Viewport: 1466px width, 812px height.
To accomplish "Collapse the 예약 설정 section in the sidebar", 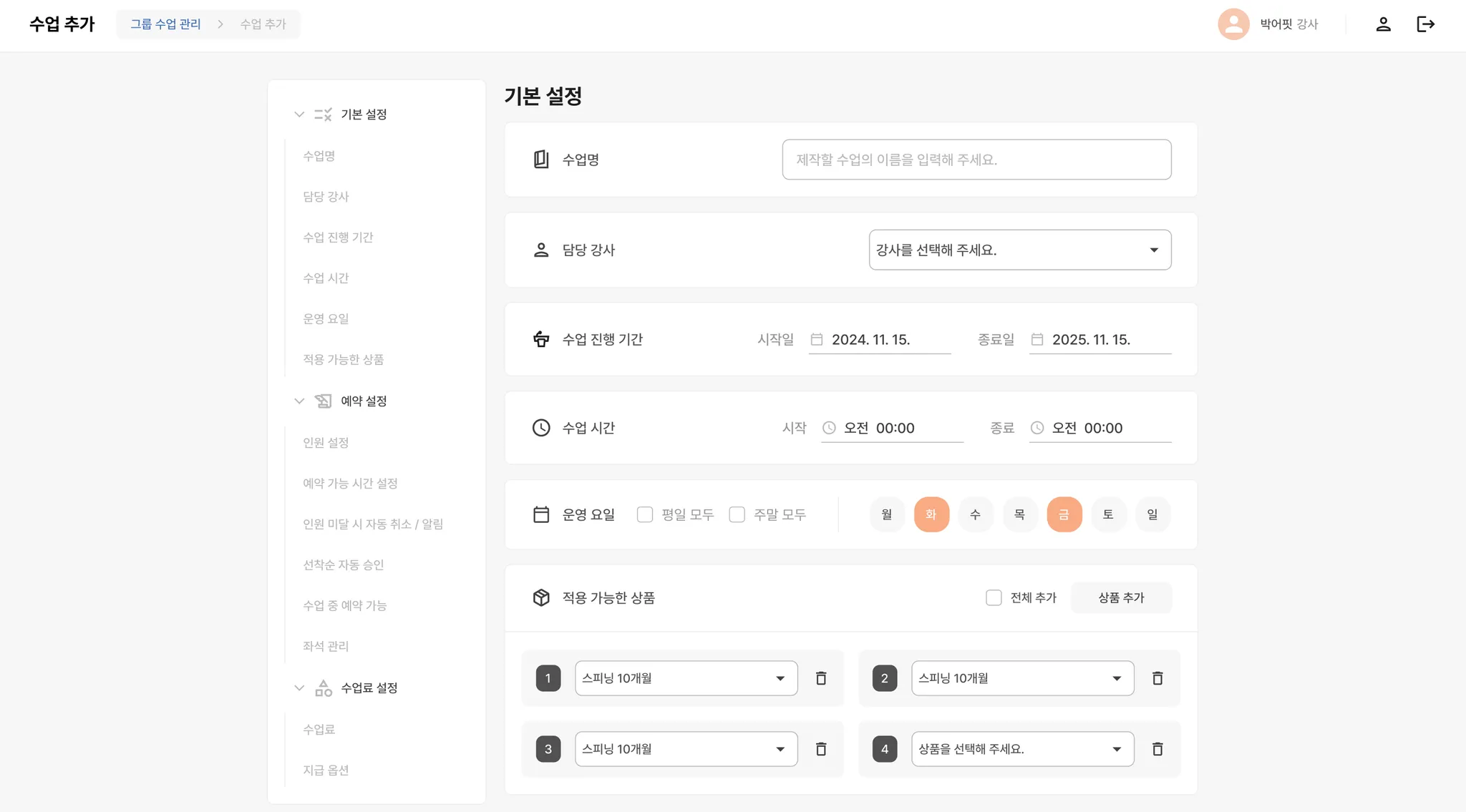I will (x=300, y=401).
